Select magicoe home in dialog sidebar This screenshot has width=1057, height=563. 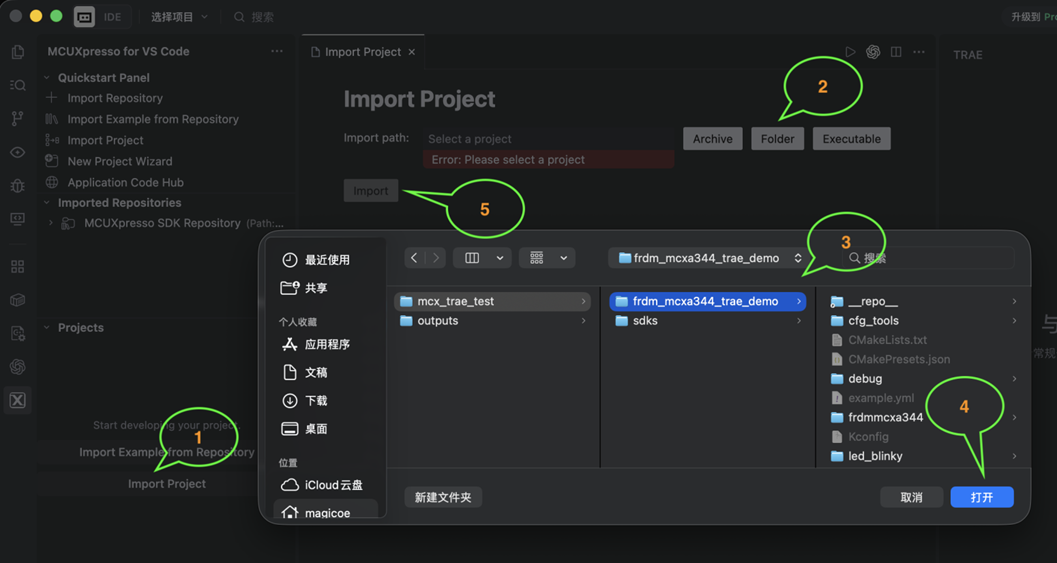click(326, 512)
